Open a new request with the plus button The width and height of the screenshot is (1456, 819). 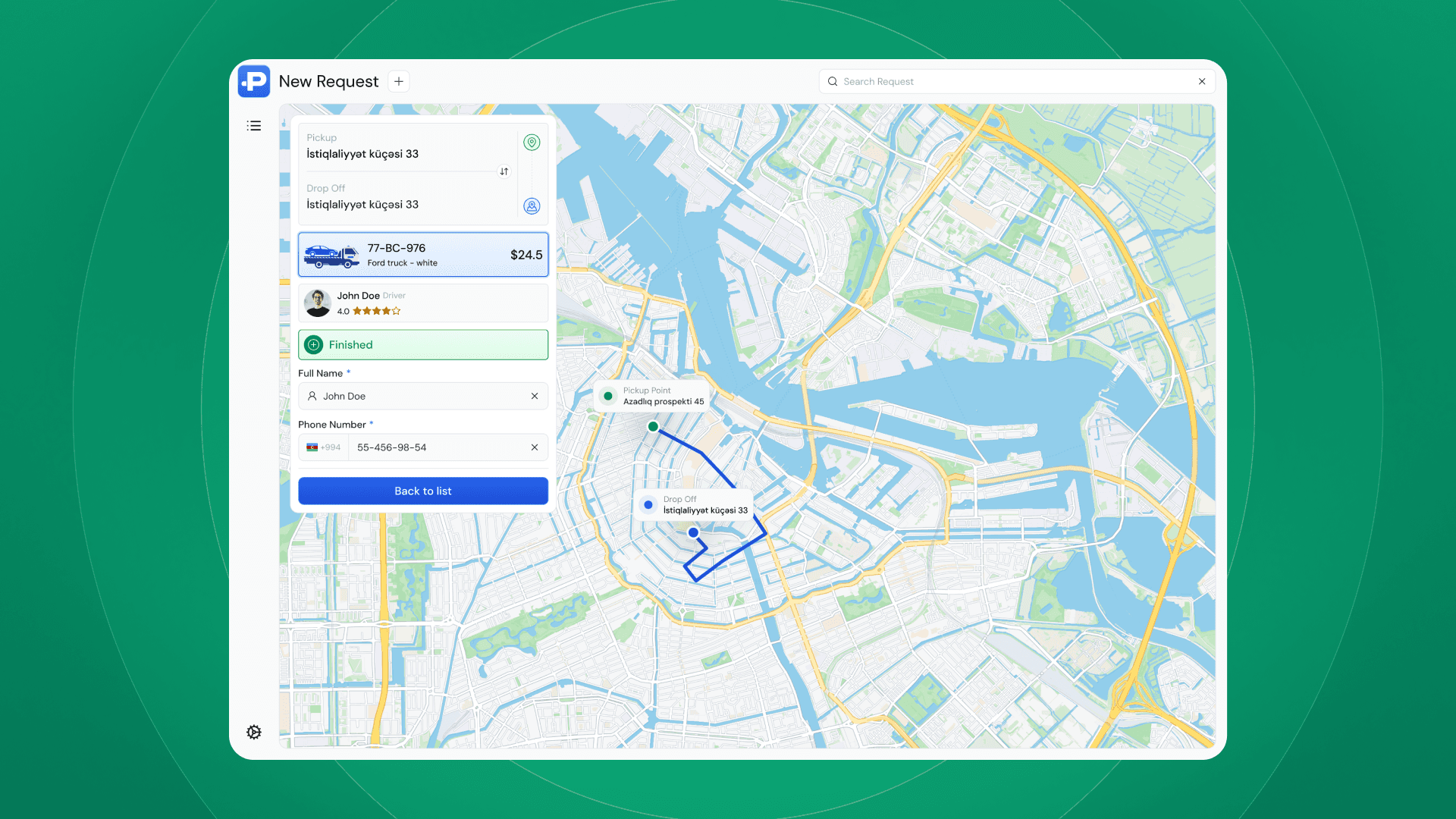click(398, 81)
